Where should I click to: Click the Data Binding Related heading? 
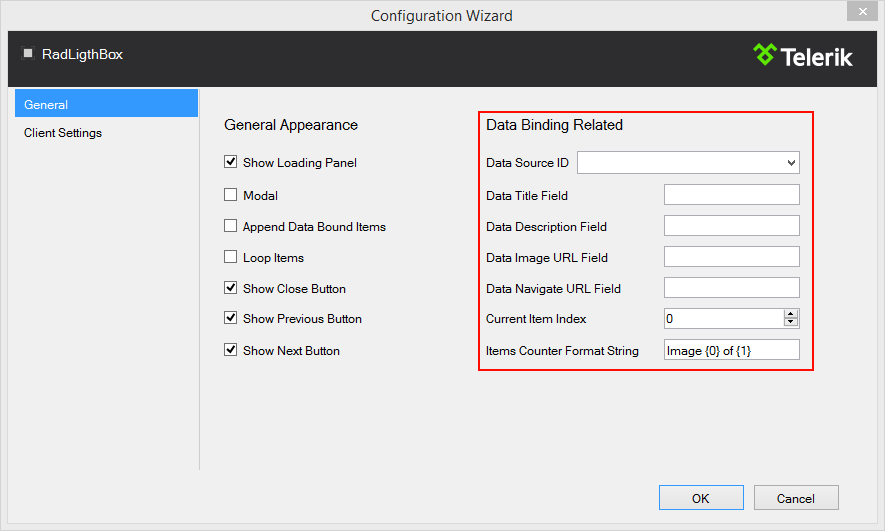pos(554,125)
